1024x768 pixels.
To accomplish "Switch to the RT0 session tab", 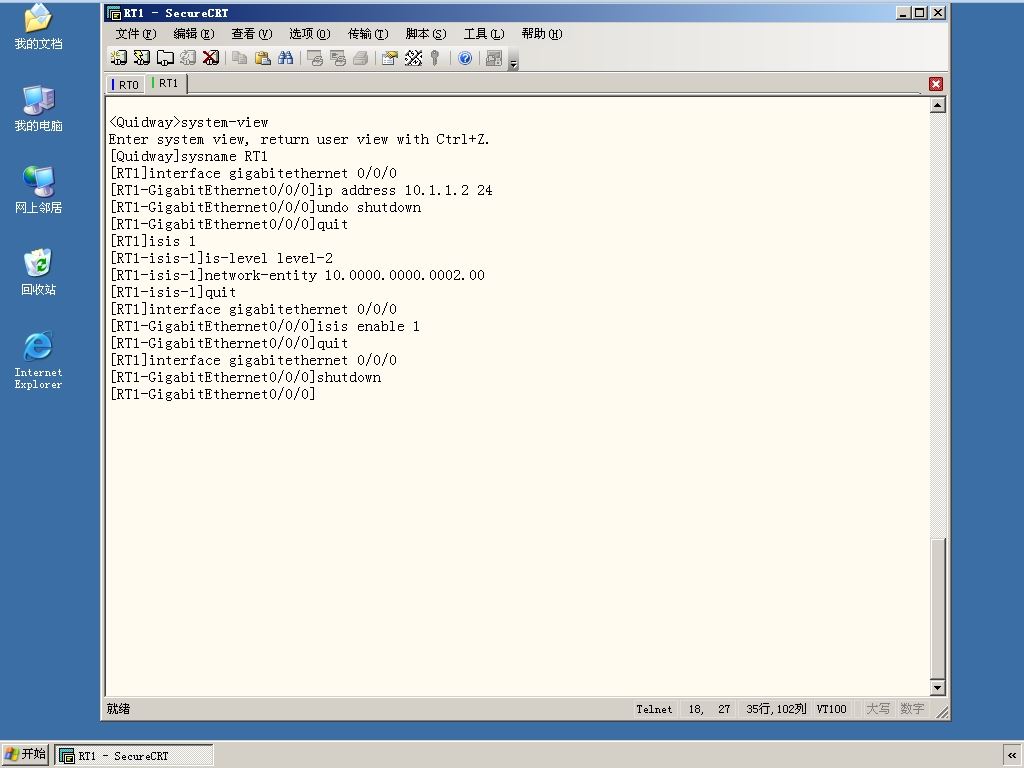I will pos(126,84).
